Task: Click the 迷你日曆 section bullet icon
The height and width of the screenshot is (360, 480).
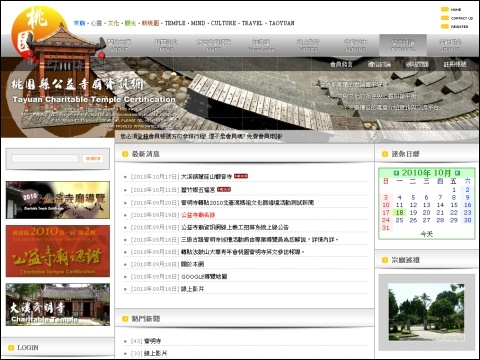Action: pyautogui.click(x=385, y=154)
